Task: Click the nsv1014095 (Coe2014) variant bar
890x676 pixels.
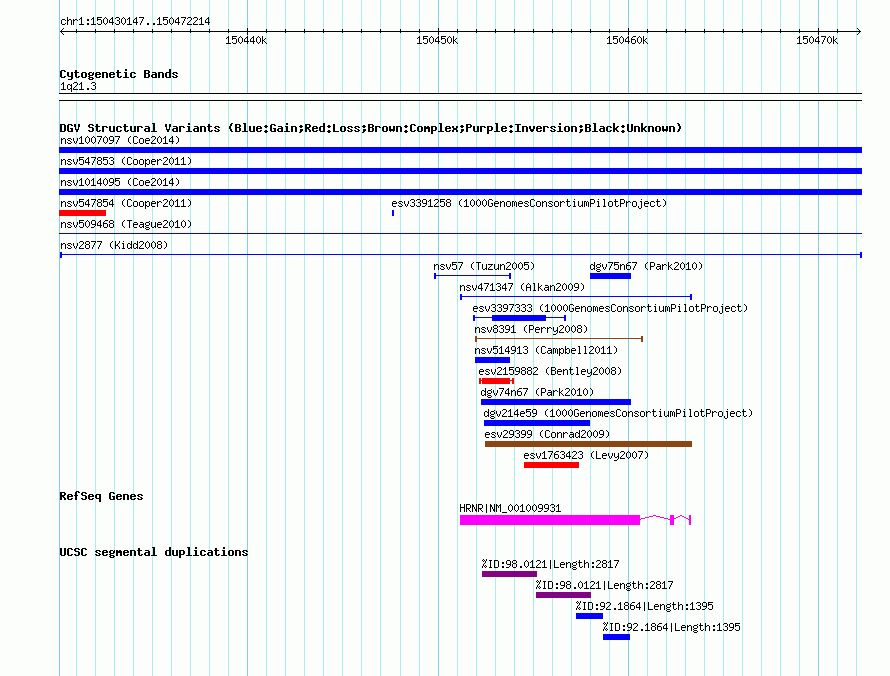Action: [x=460, y=192]
